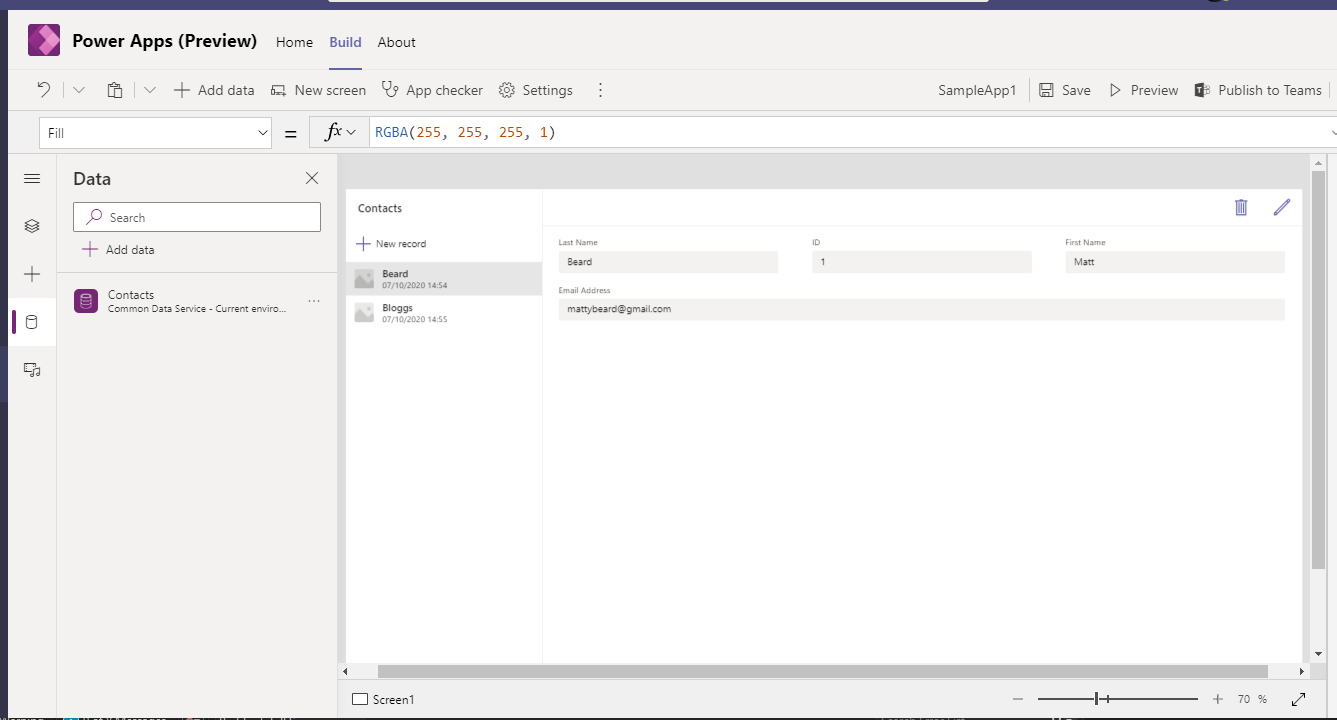Toggle the hamburger navigation menu
The image size is (1337, 720).
click(32, 179)
